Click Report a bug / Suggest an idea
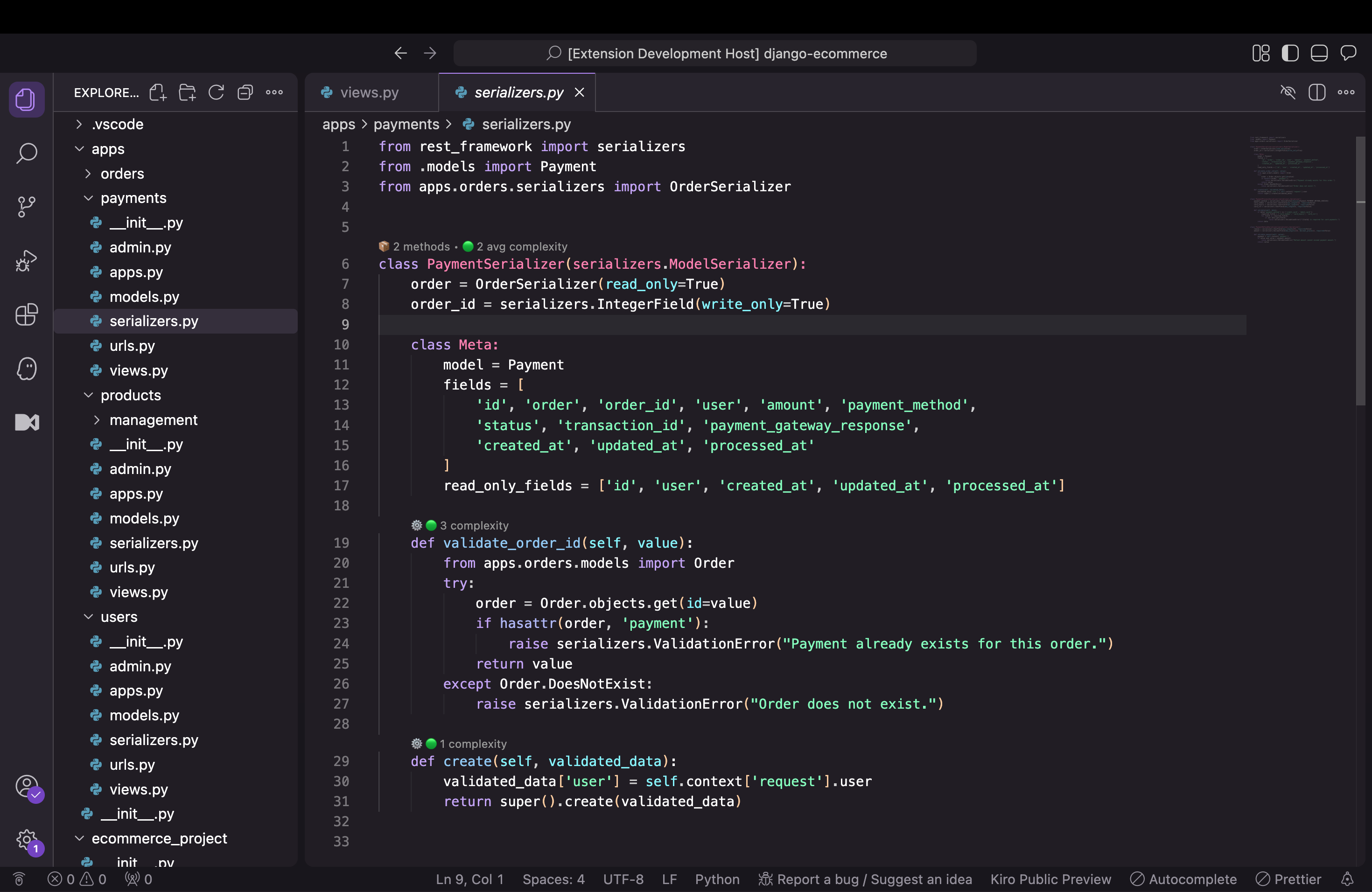 click(x=865, y=879)
